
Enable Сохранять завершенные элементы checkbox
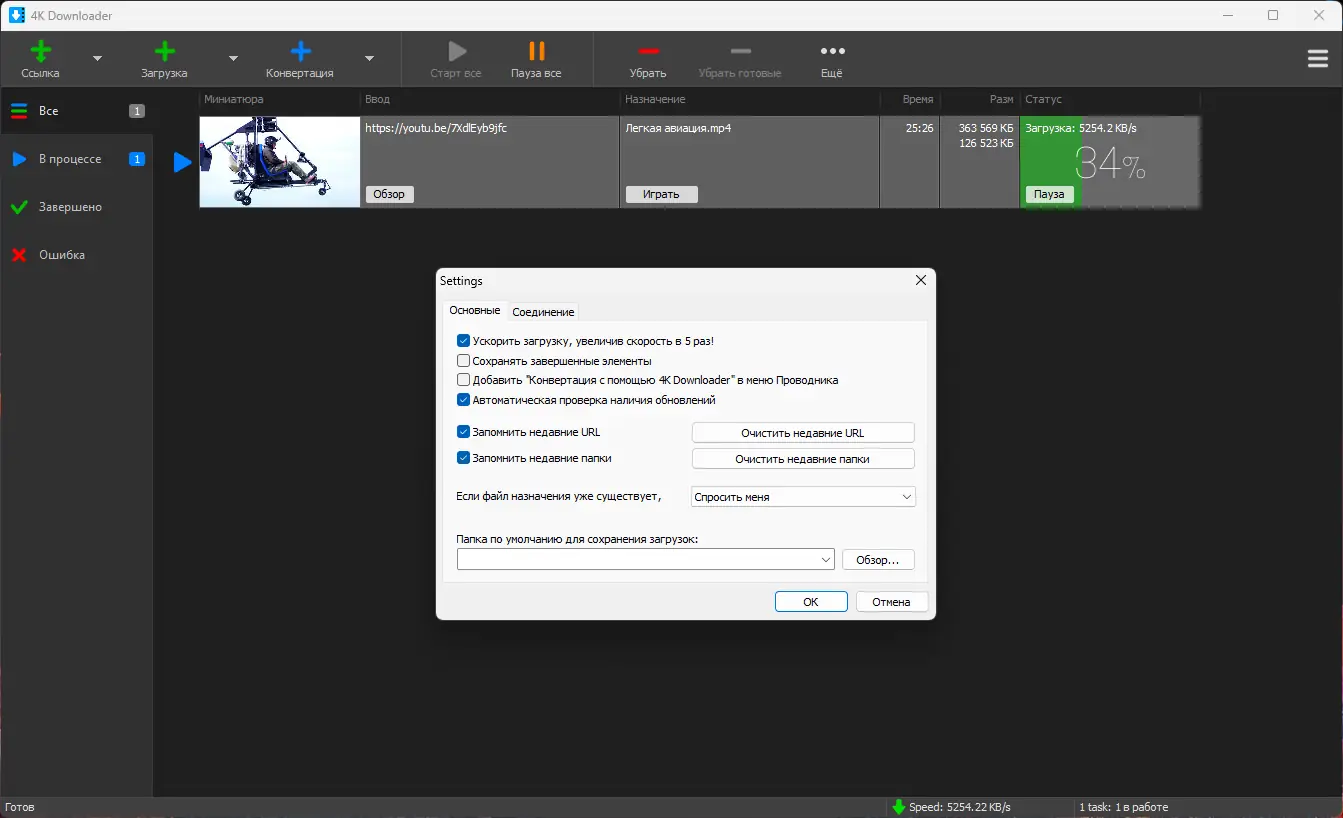[464, 361]
